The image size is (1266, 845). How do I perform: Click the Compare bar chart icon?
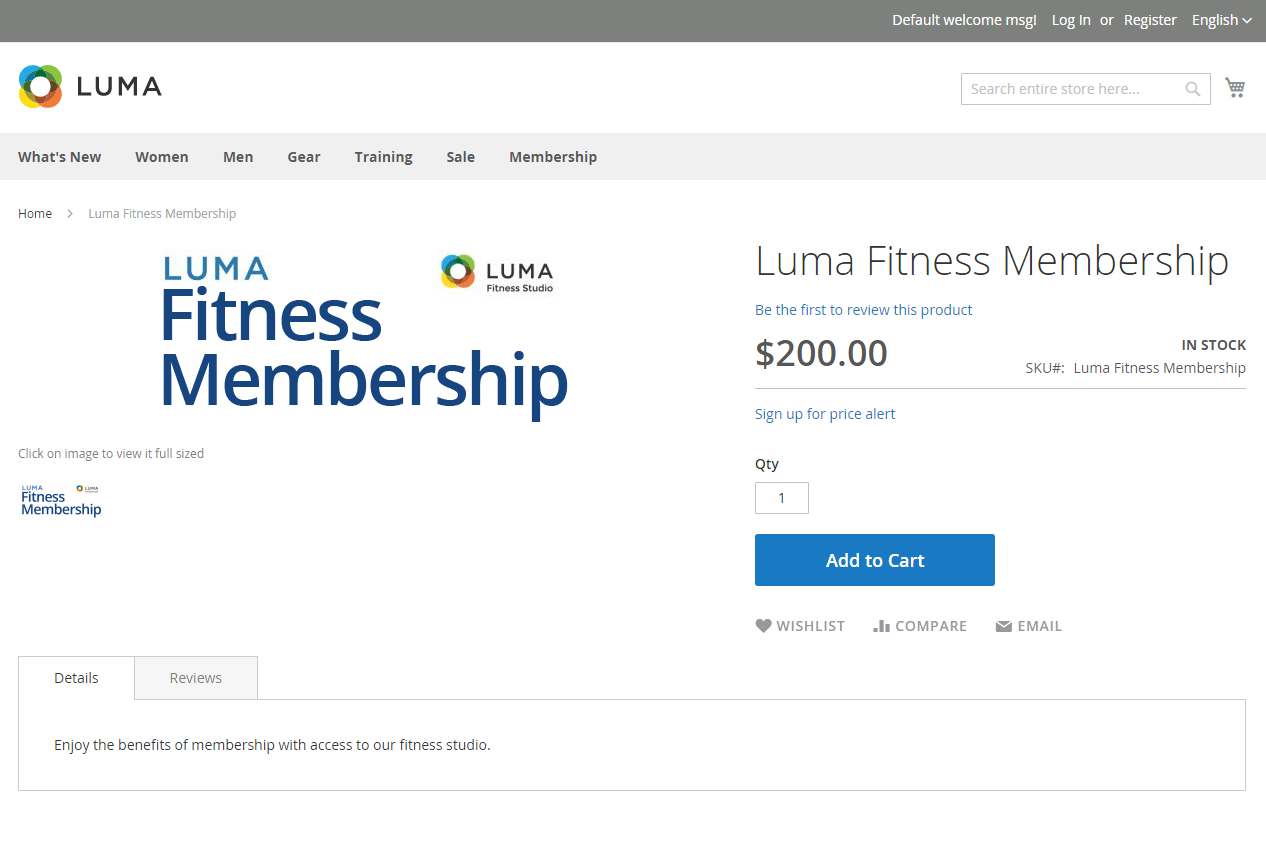pos(881,626)
